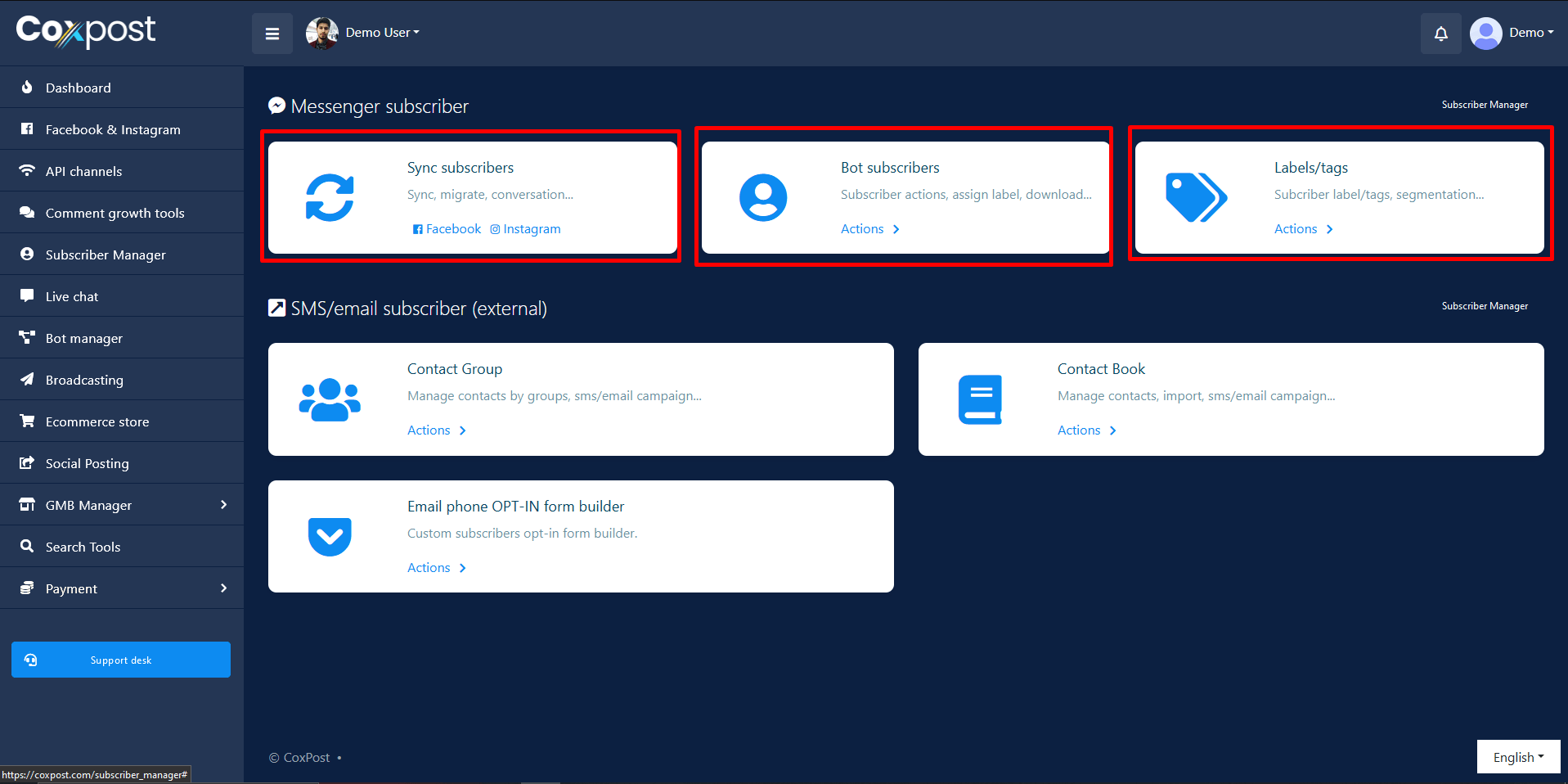1568x784 pixels.
Task: Open the English language dropdown
Action: 1518,757
